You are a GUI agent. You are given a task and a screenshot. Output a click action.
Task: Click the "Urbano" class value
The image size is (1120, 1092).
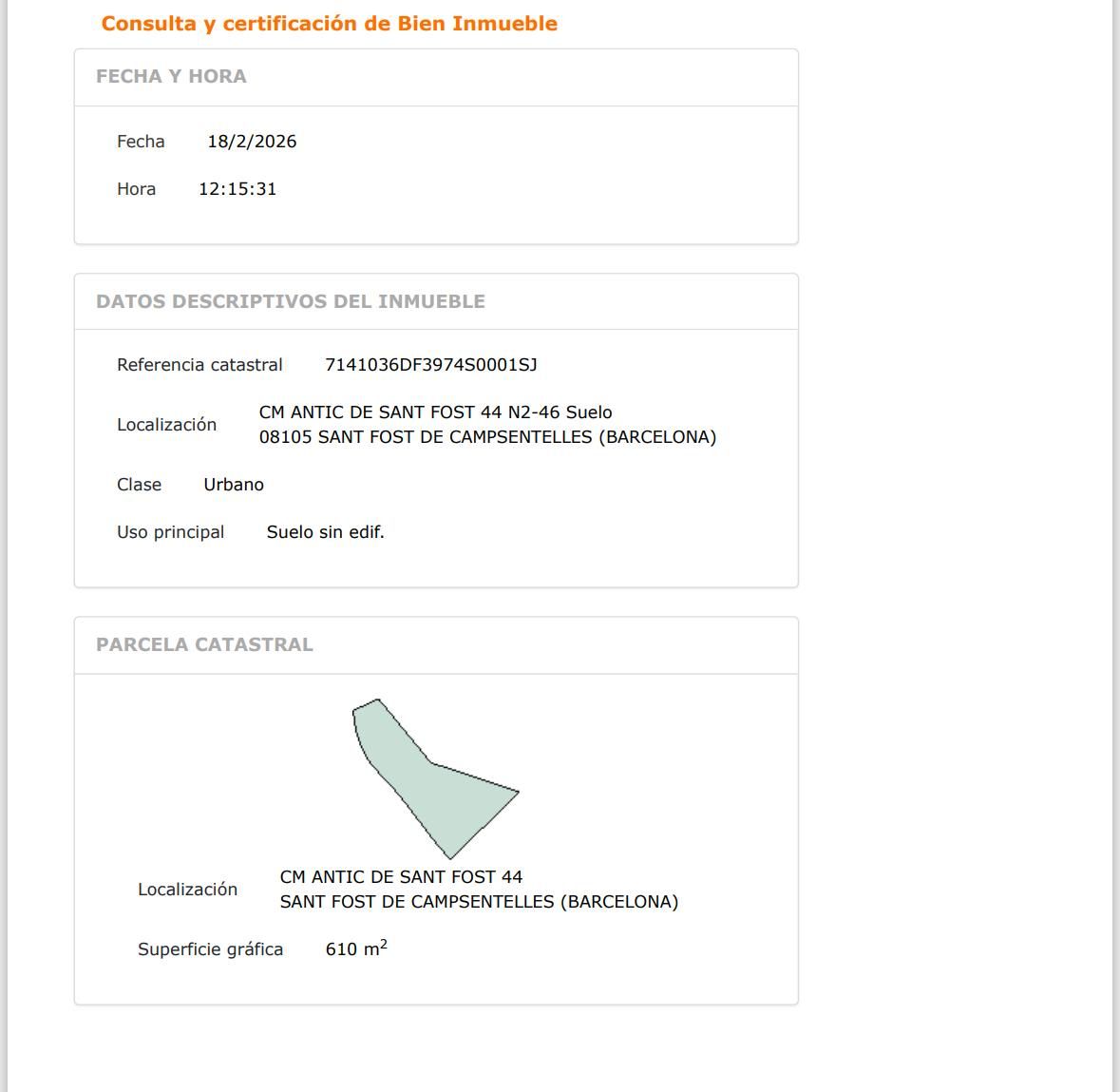[234, 485]
